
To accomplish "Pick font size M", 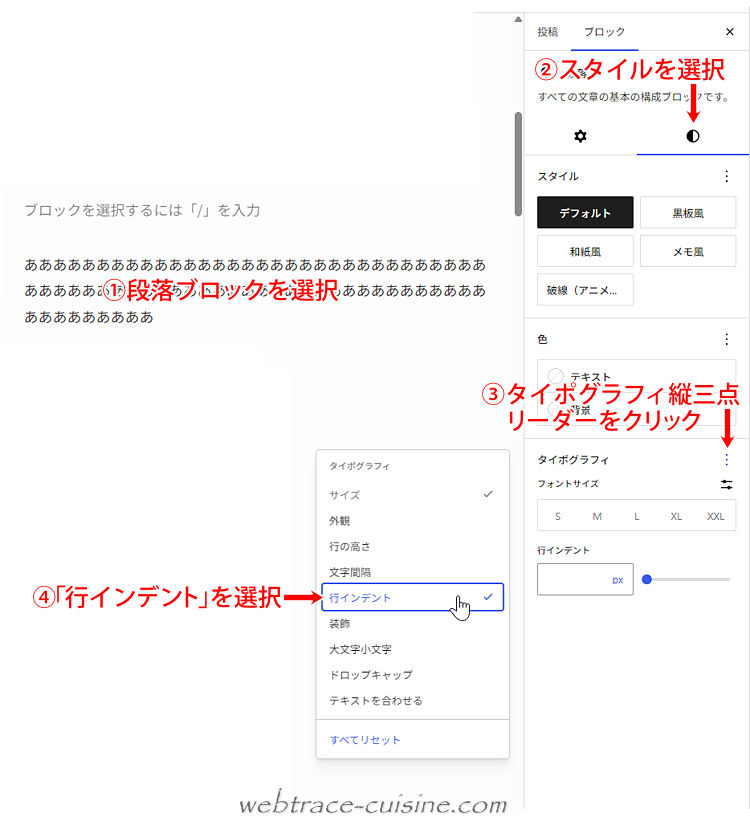I will (x=597, y=516).
